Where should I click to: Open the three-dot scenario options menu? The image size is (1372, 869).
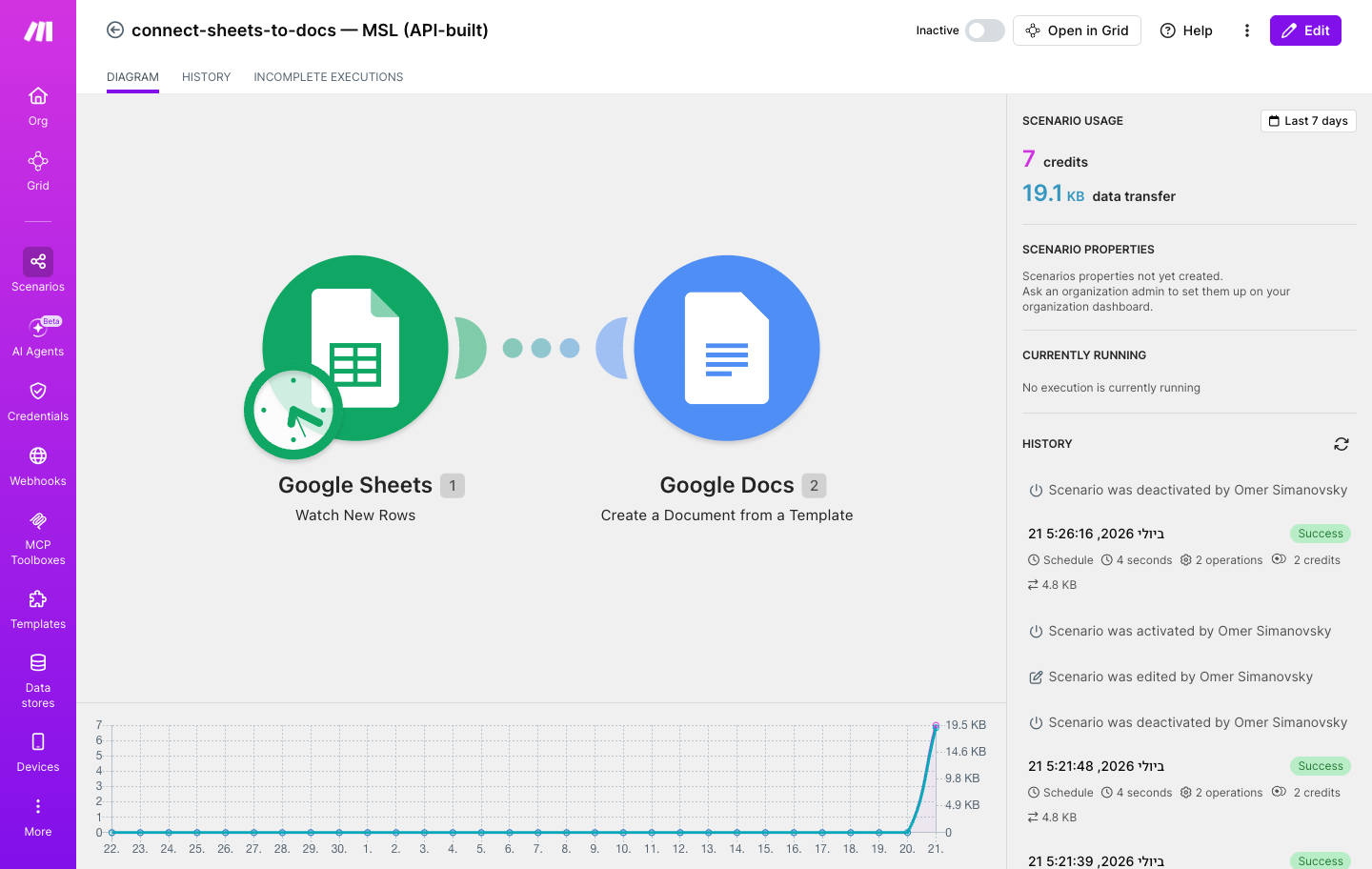(1246, 30)
